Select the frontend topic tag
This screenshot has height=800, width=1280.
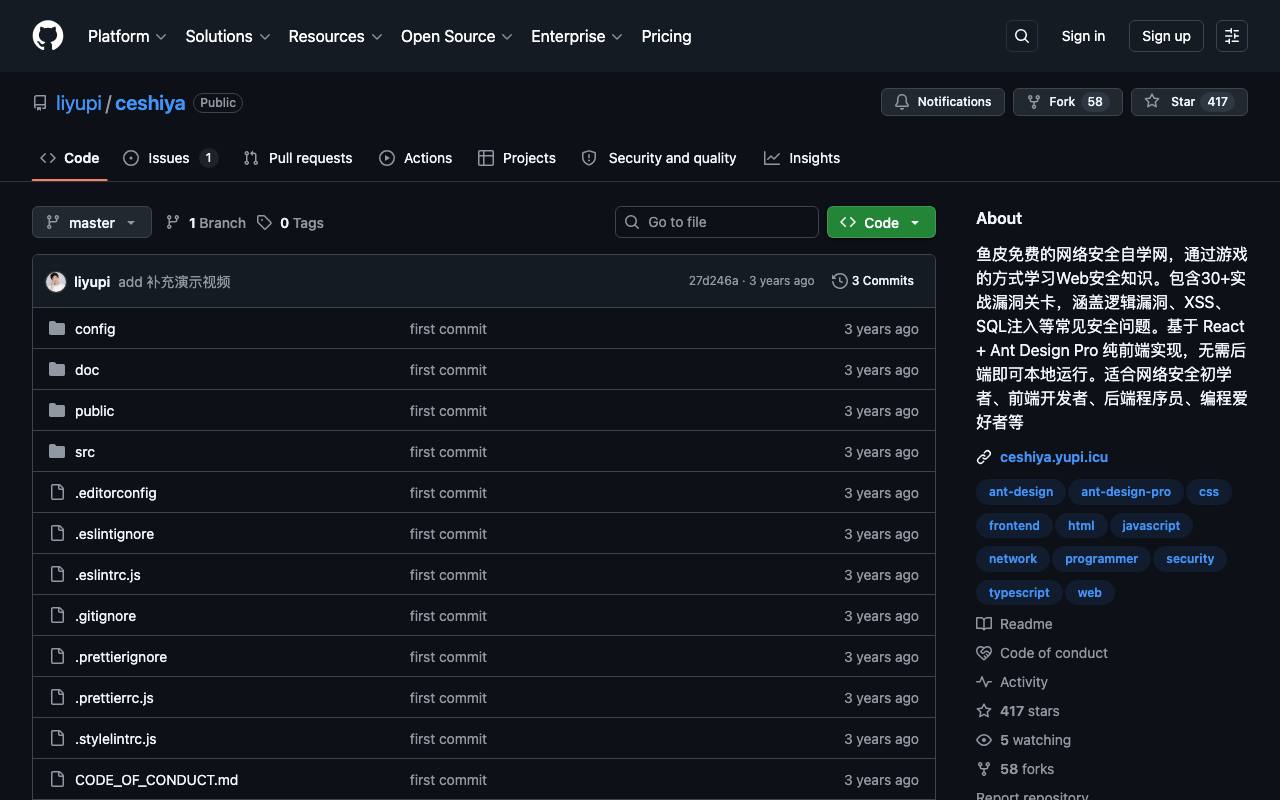[x=1014, y=526]
